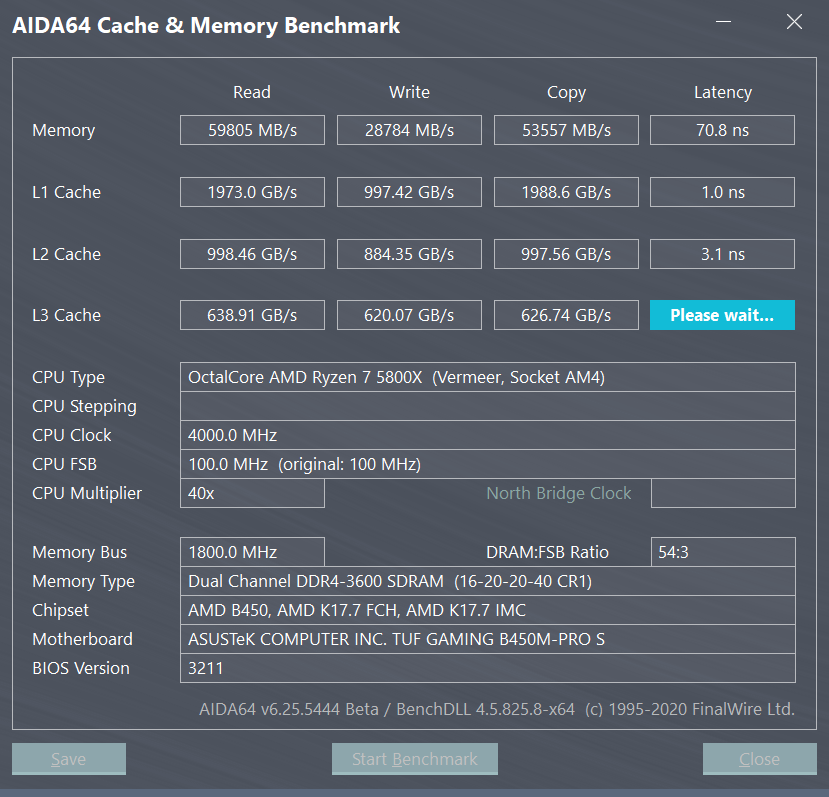Click the CPU Stepping label
This screenshot has width=829, height=797.
[85, 407]
